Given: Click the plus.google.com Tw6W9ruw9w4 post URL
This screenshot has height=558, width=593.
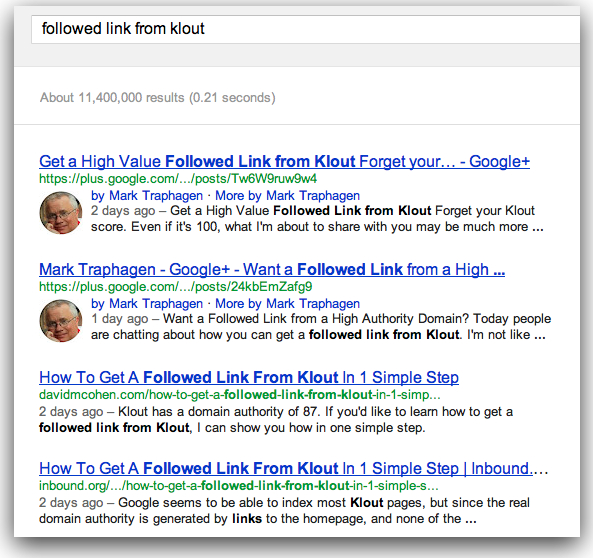Looking at the screenshot, I should click(178, 179).
